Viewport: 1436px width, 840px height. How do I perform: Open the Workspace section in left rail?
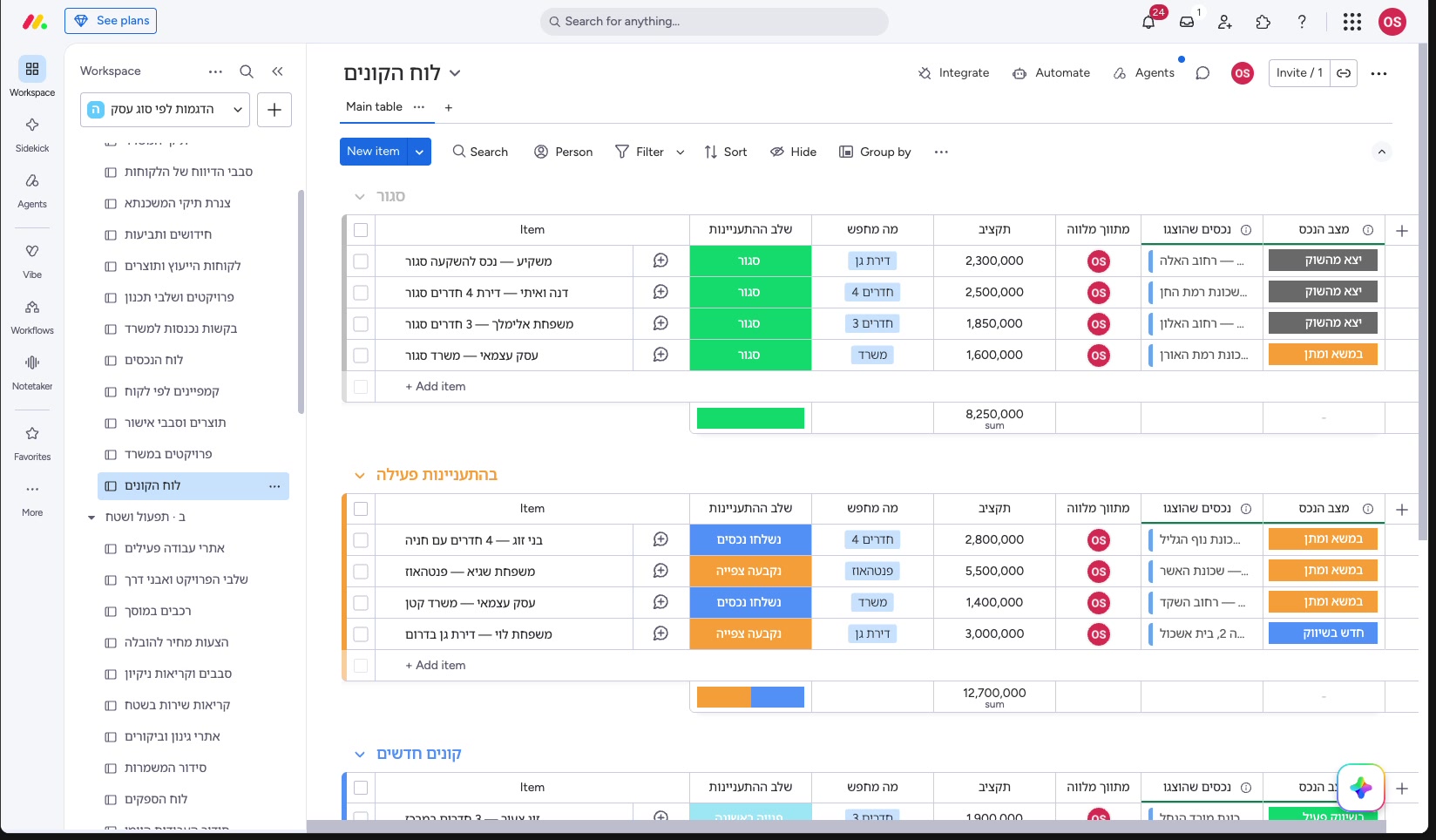32,78
